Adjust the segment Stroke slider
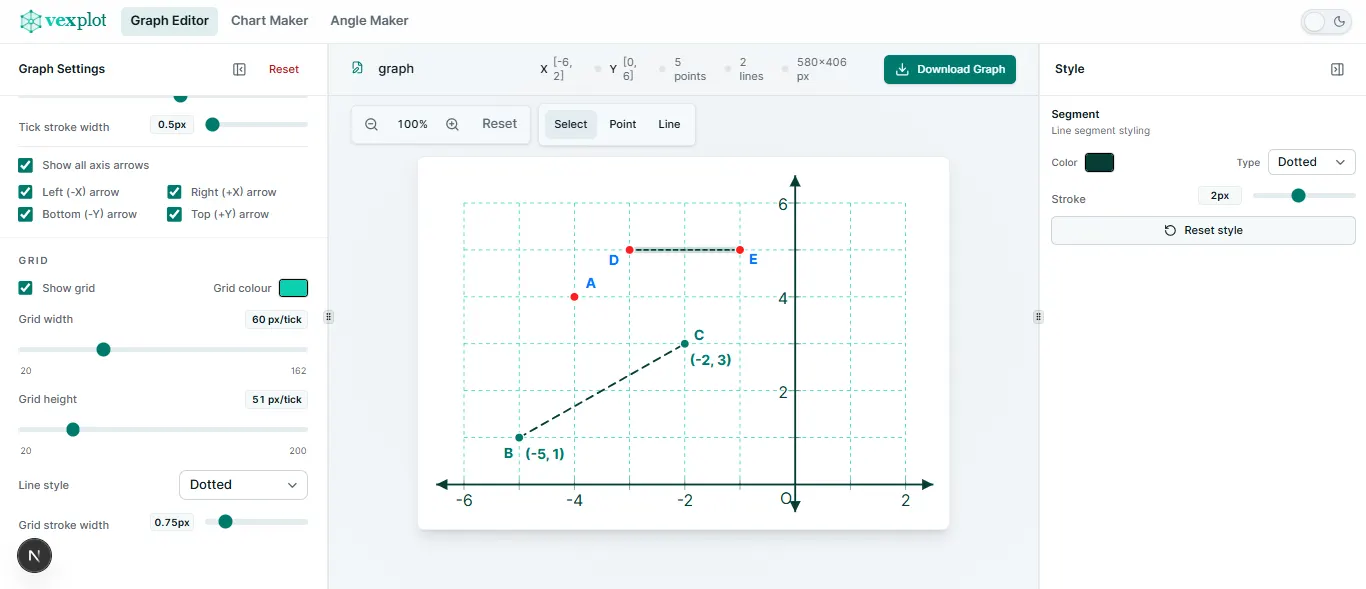 pos(1304,195)
